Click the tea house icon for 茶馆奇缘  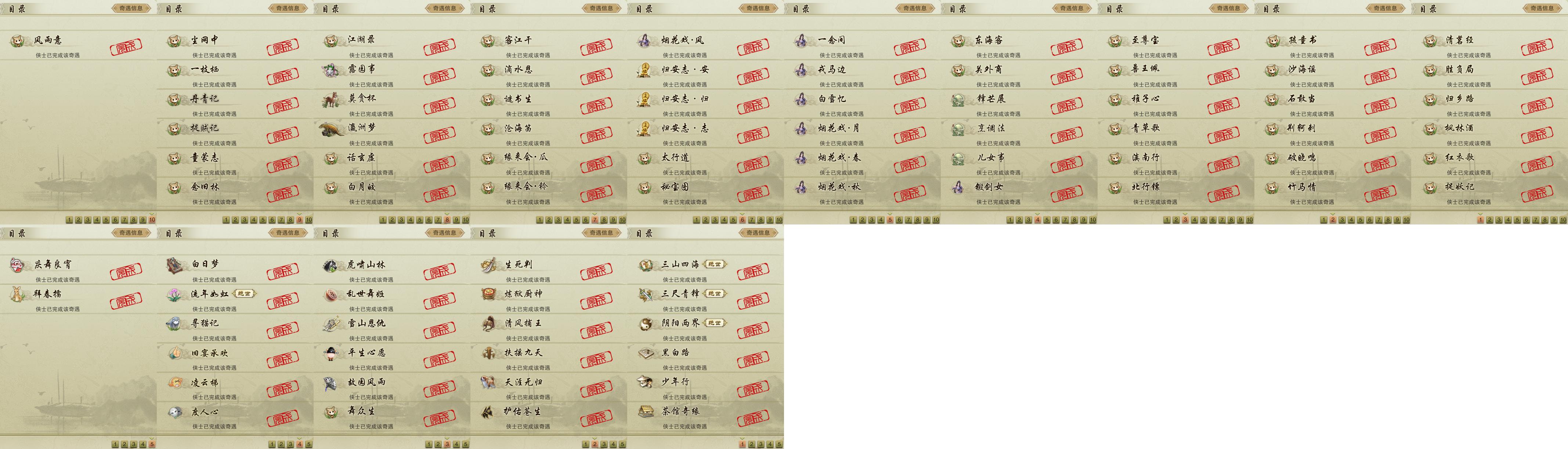(645, 412)
